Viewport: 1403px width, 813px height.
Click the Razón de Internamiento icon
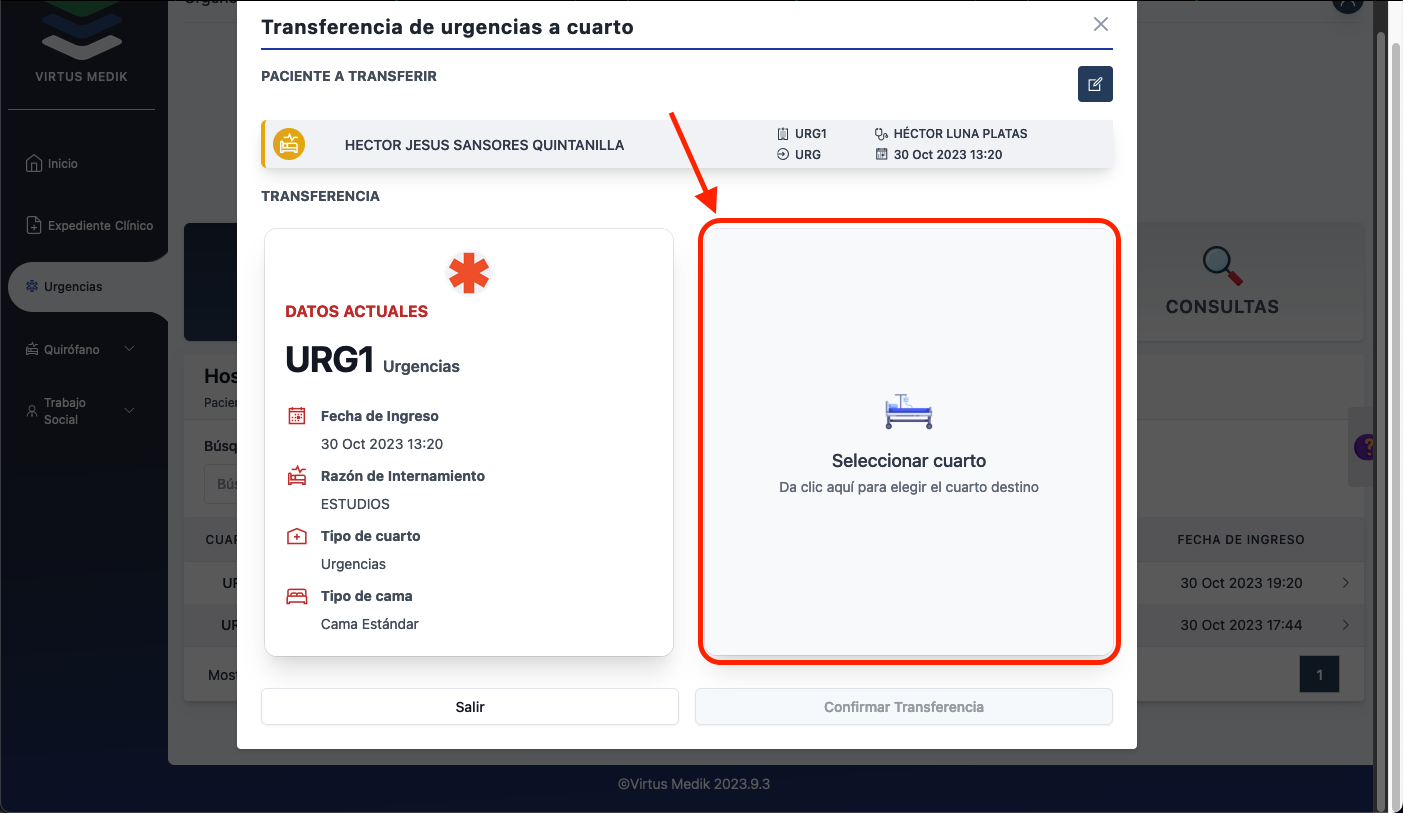(x=297, y=476)
